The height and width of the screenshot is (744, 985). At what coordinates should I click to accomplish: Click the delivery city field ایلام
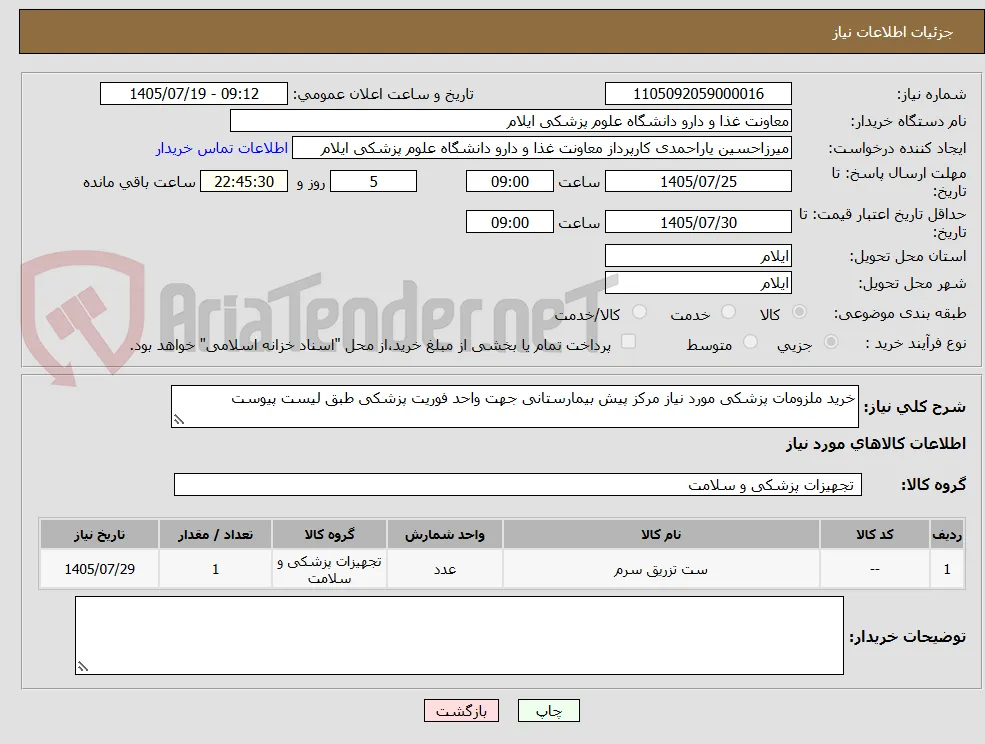(698, 283)
